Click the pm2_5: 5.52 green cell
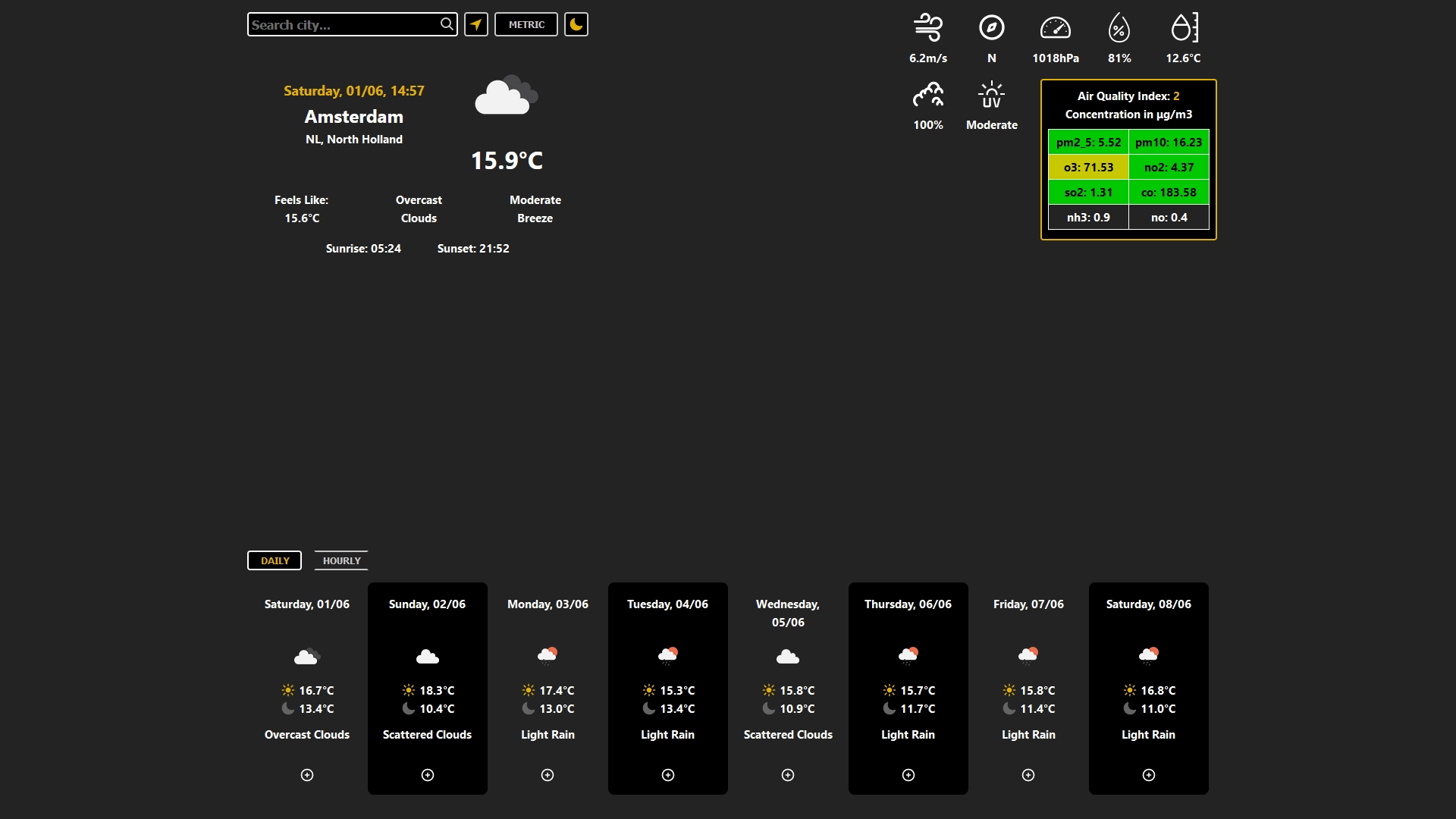Viewport: 1456px width, 819px height. (1088, 142)
